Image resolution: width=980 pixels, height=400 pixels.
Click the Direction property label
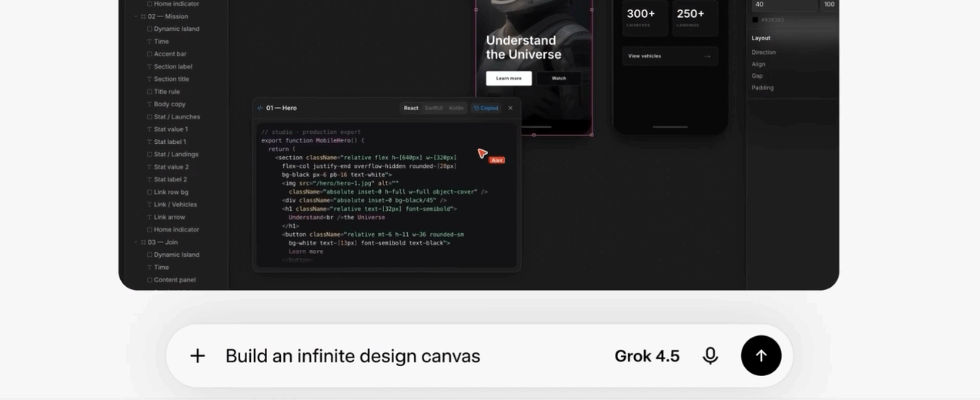763,52
